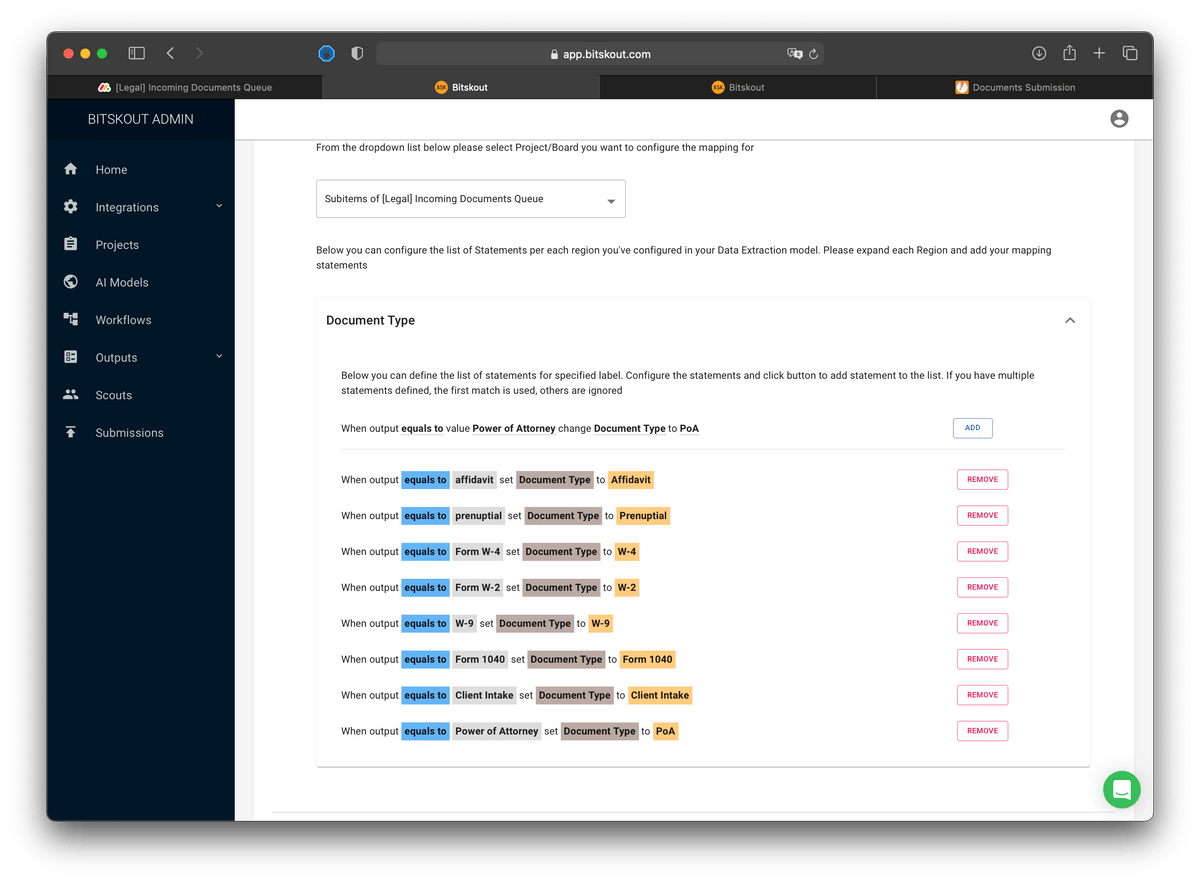Click the blue extension icon beside shield
Viewport: 1200px width, 883px height.
[326, 53]
